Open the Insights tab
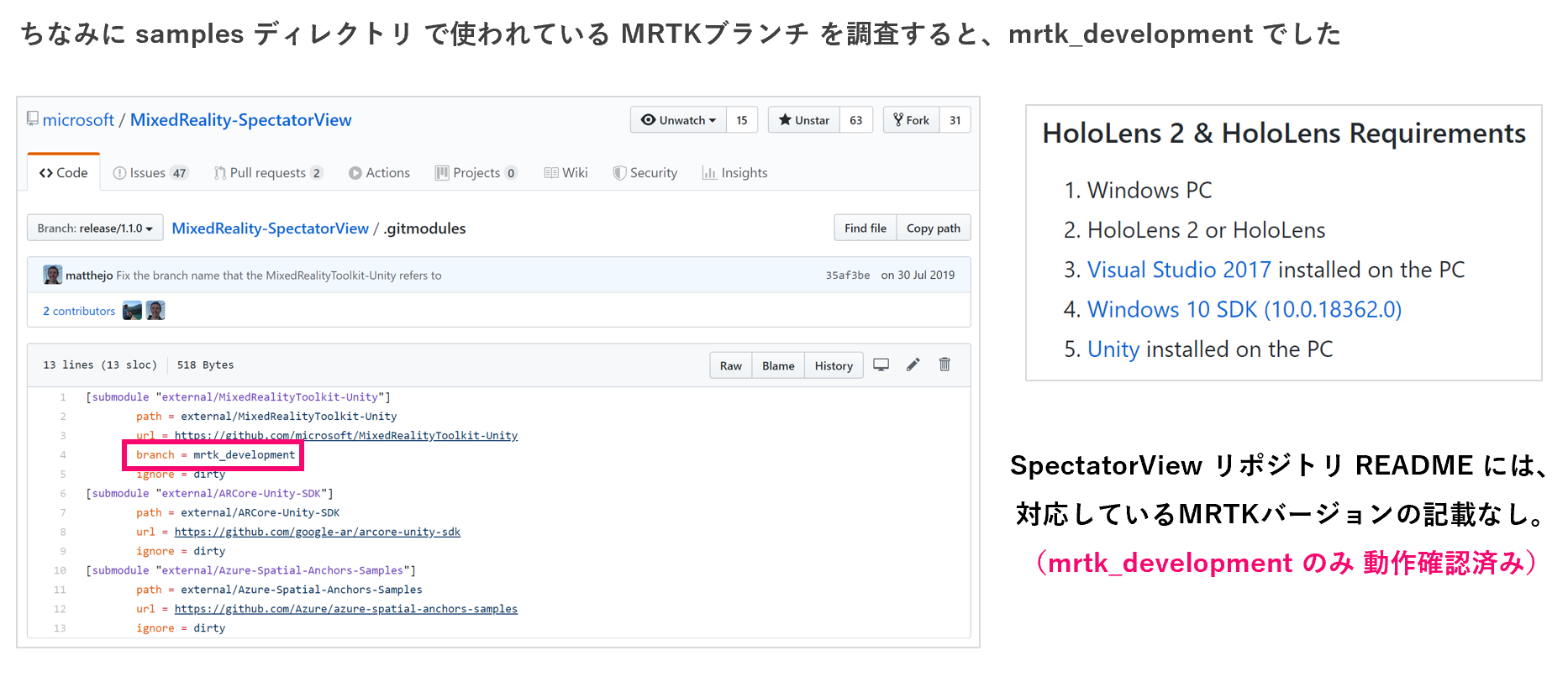The width and height of the screenshot is (1568, 682). click(x=734, y=173)
